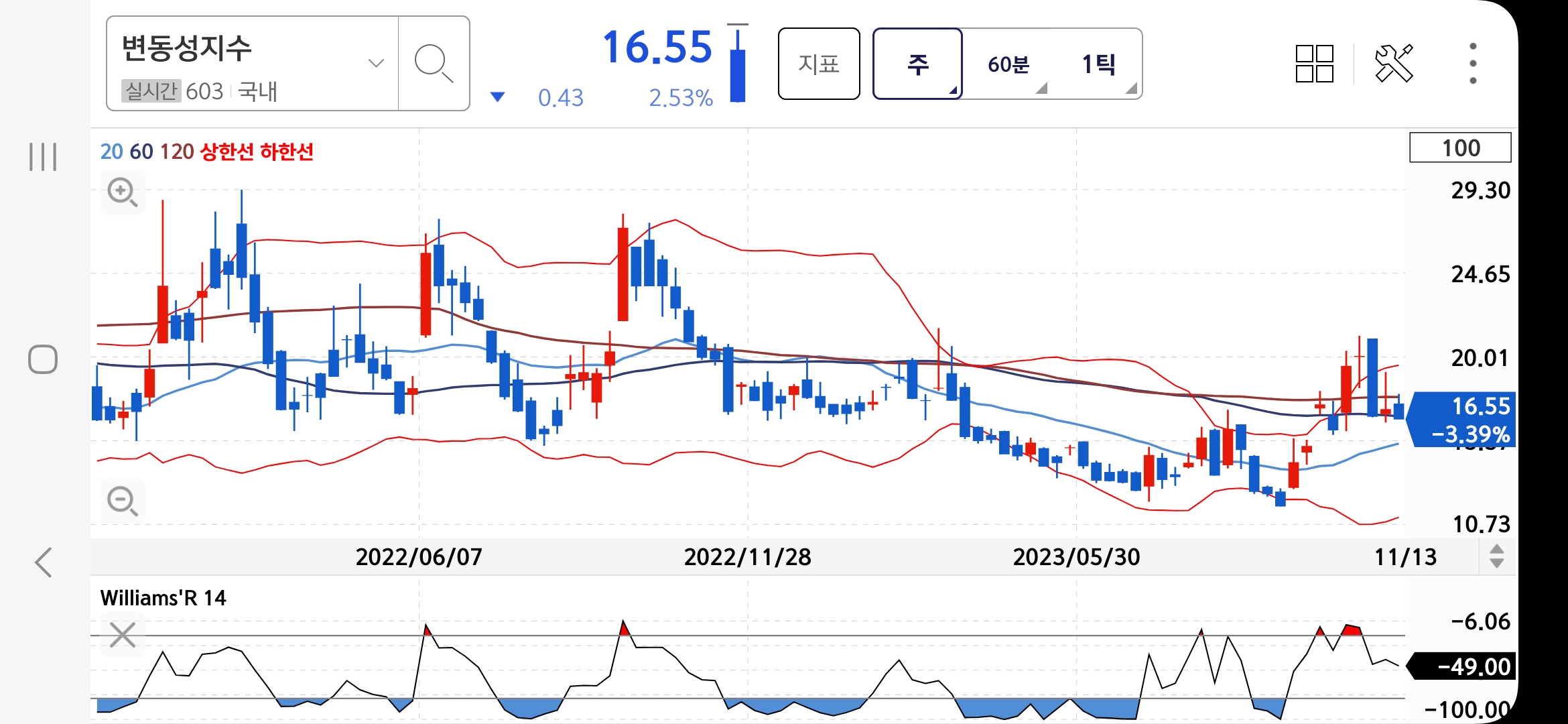This screenshot has width=1568, height=724.
Task: Open chart tools settings icon
Action: pos(1393,64)
